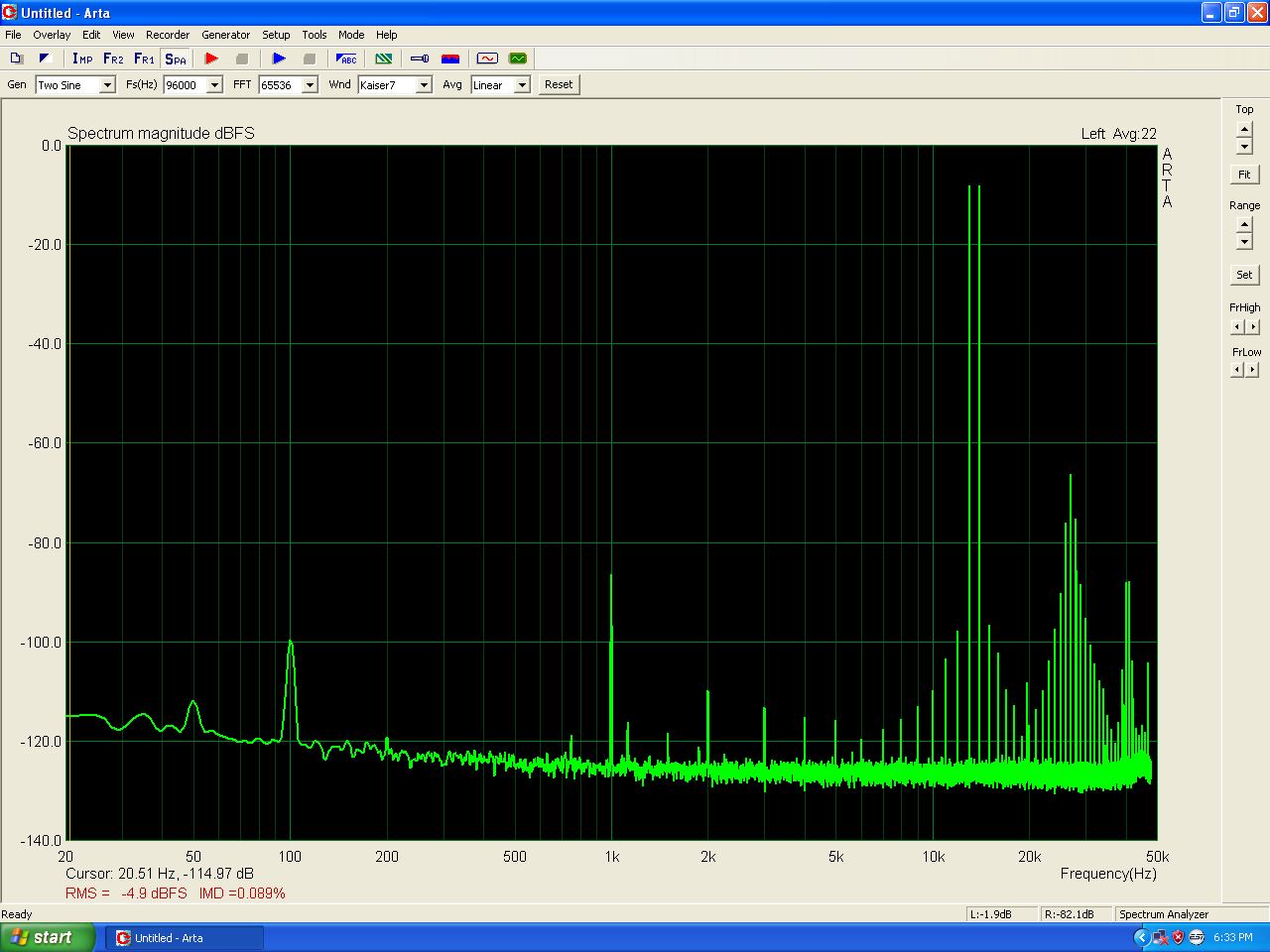Open the View menu
This screenshot has width=1270, height=952.
point(123,35)
